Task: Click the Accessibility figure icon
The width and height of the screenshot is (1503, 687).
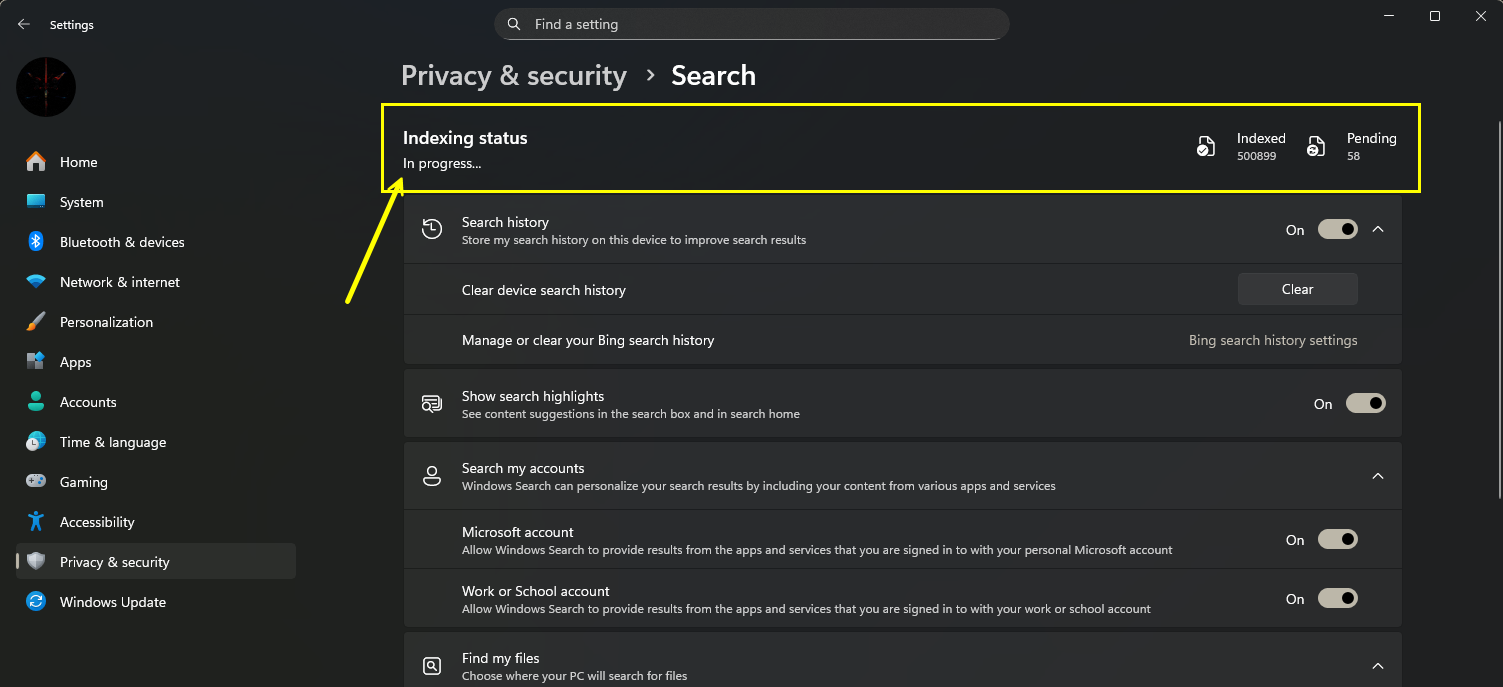Action: tap(36, 522)
